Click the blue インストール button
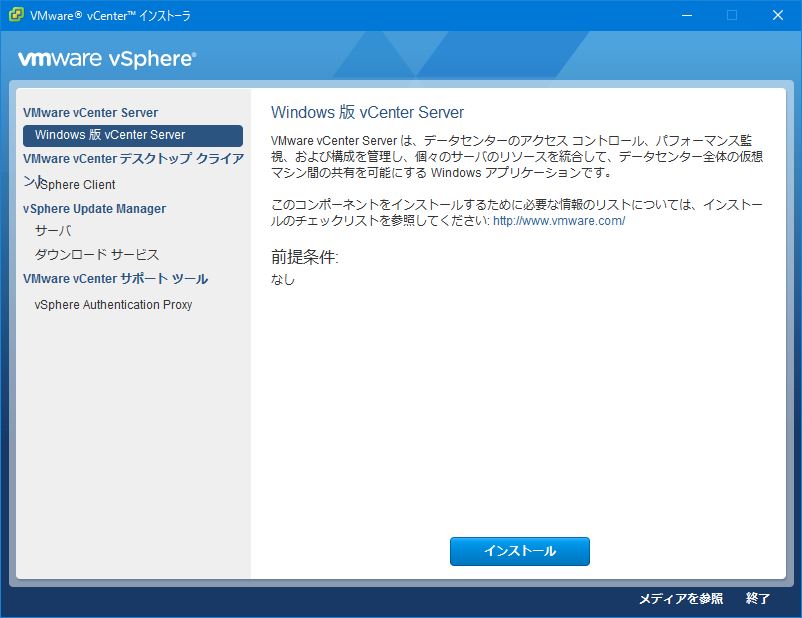The image size is (802, 618). (520, 551)
